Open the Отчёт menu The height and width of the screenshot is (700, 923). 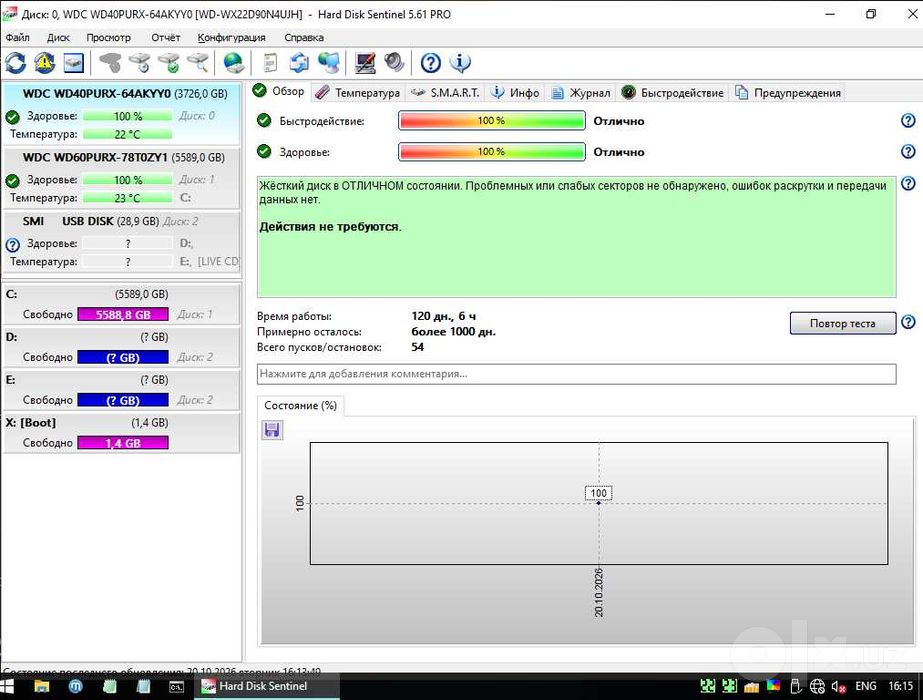coord(165,37)
